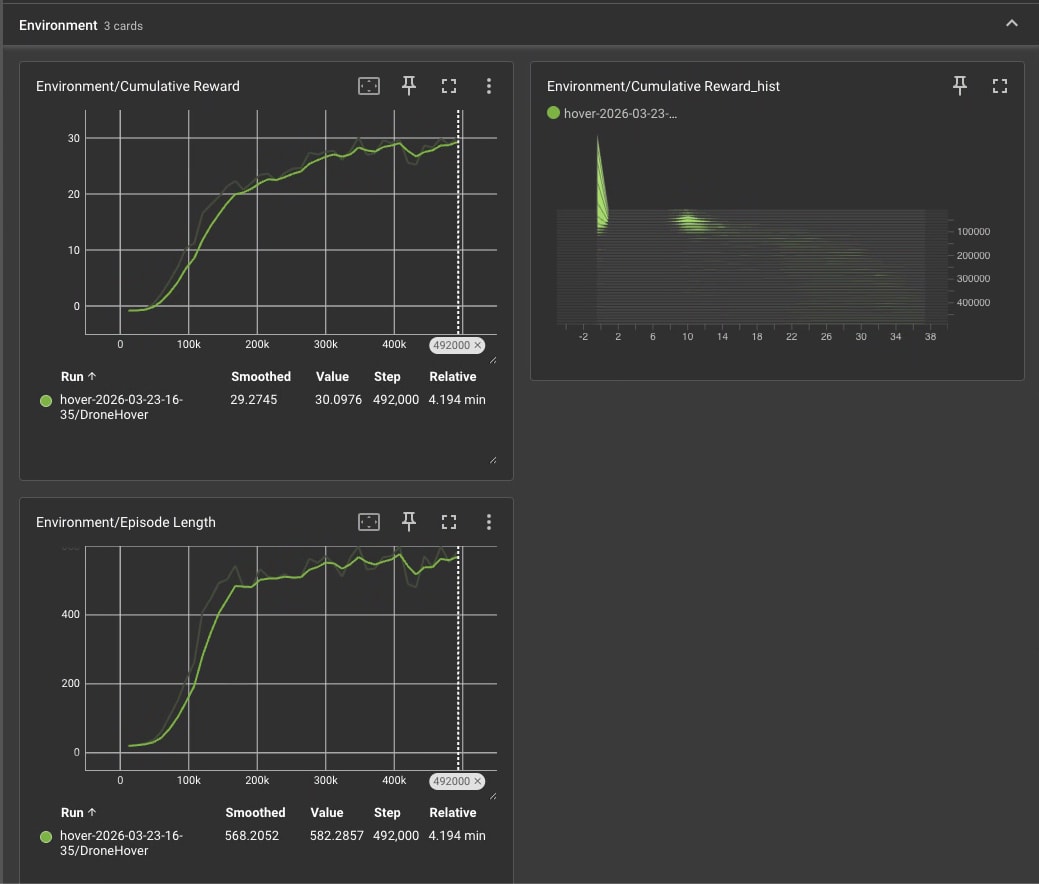Click green run color dot in Episode Length table
This screenshot has width=1039, height=884.
(46, 837)
